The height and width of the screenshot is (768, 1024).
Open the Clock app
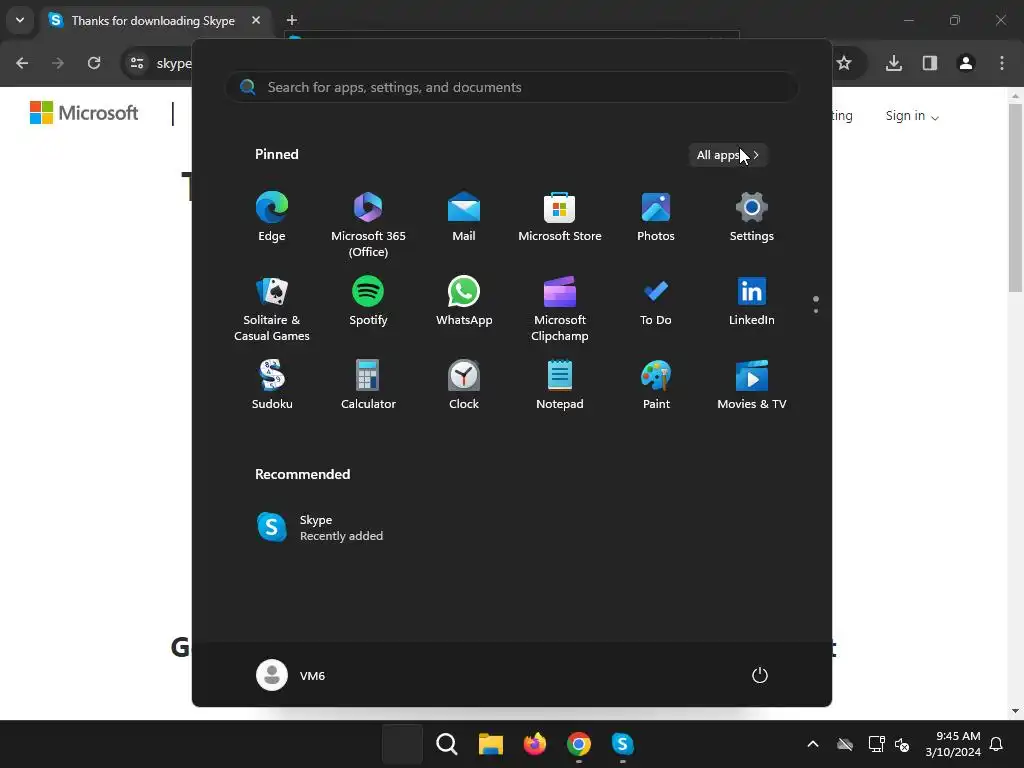point(464,385)
